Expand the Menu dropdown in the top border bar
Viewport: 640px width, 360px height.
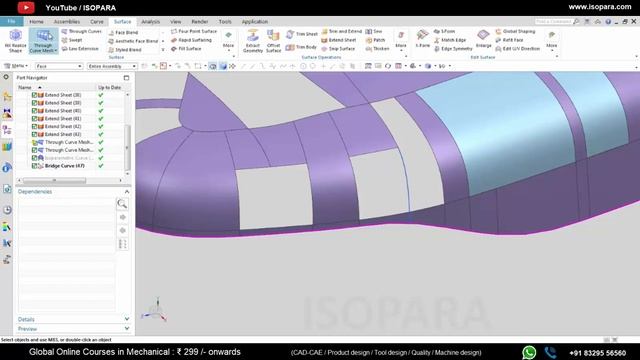pyautogui.click(x=16, y=66)
